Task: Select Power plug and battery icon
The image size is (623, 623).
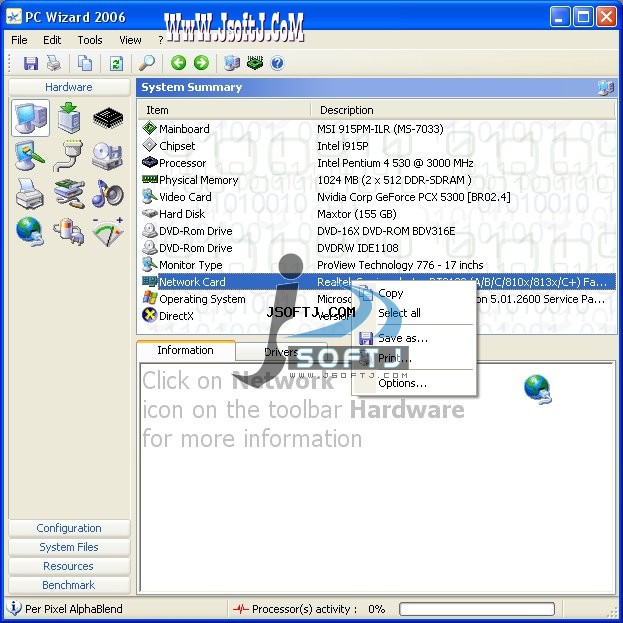Action: (68, 232)
